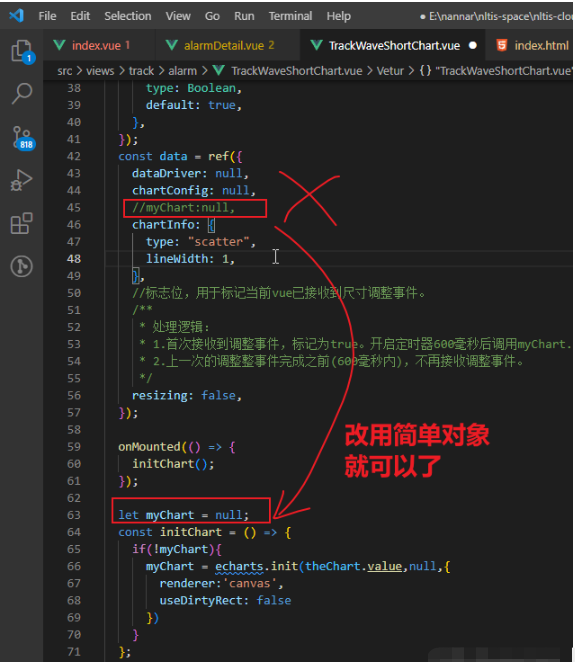
Task: Click 'echarts' in line 66
Action: [239, 567]
